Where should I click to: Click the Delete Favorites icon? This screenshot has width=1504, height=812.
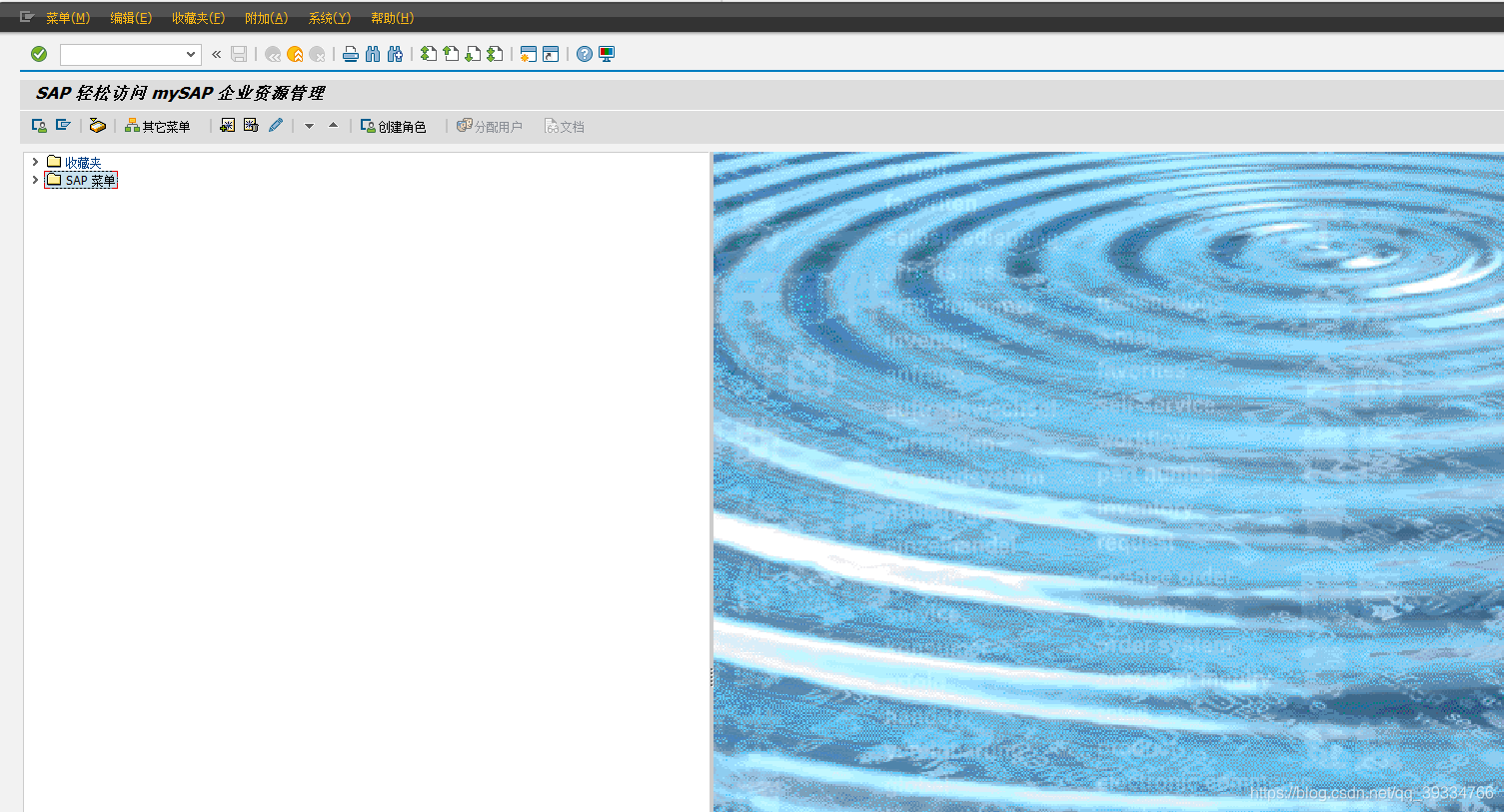(251, 126)
